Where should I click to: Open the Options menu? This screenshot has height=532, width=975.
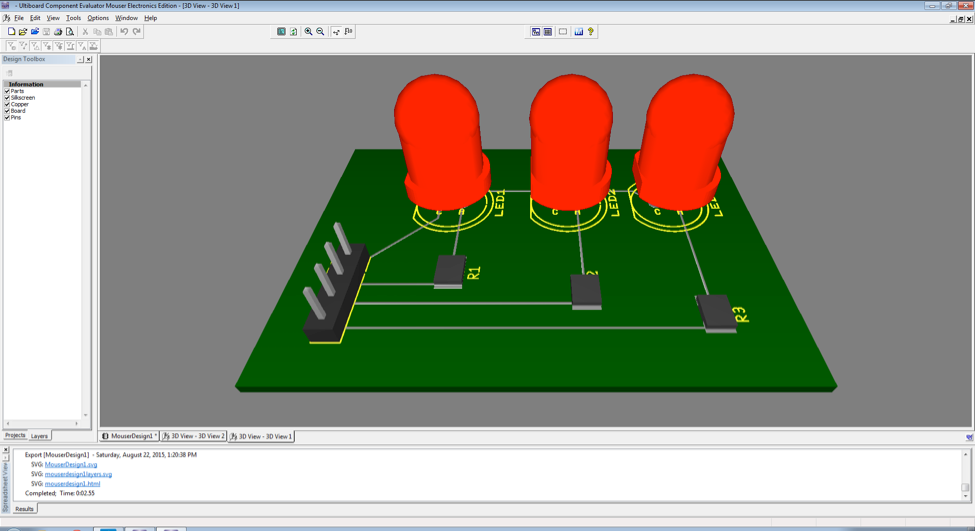tap(98, 18)
